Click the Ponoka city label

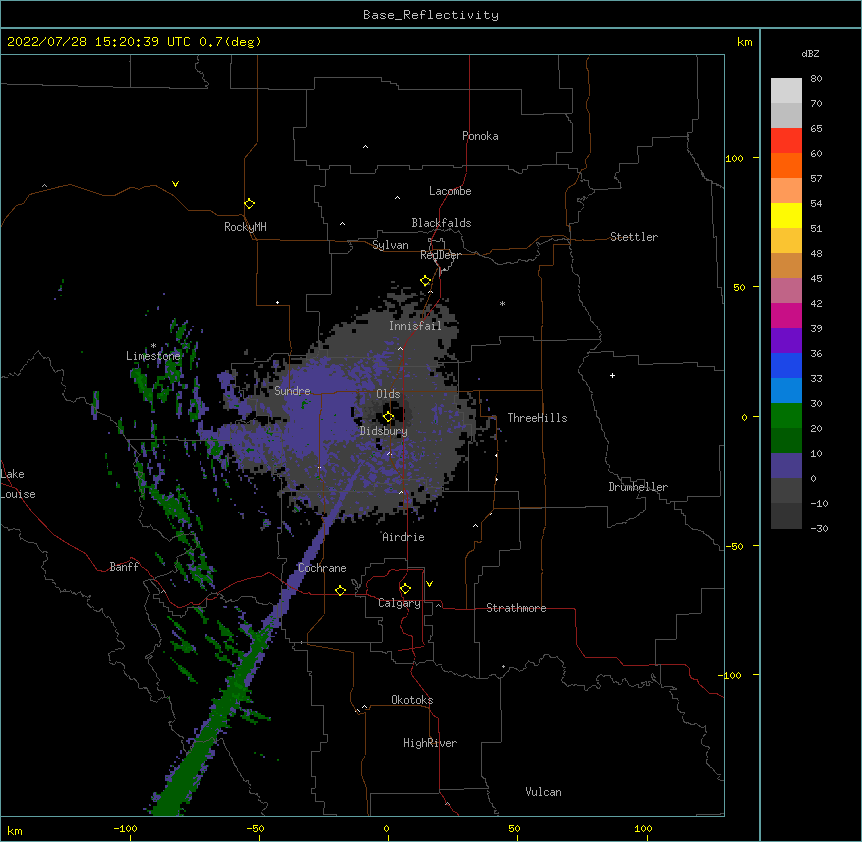pyautogui.click(x=480, y=136)
